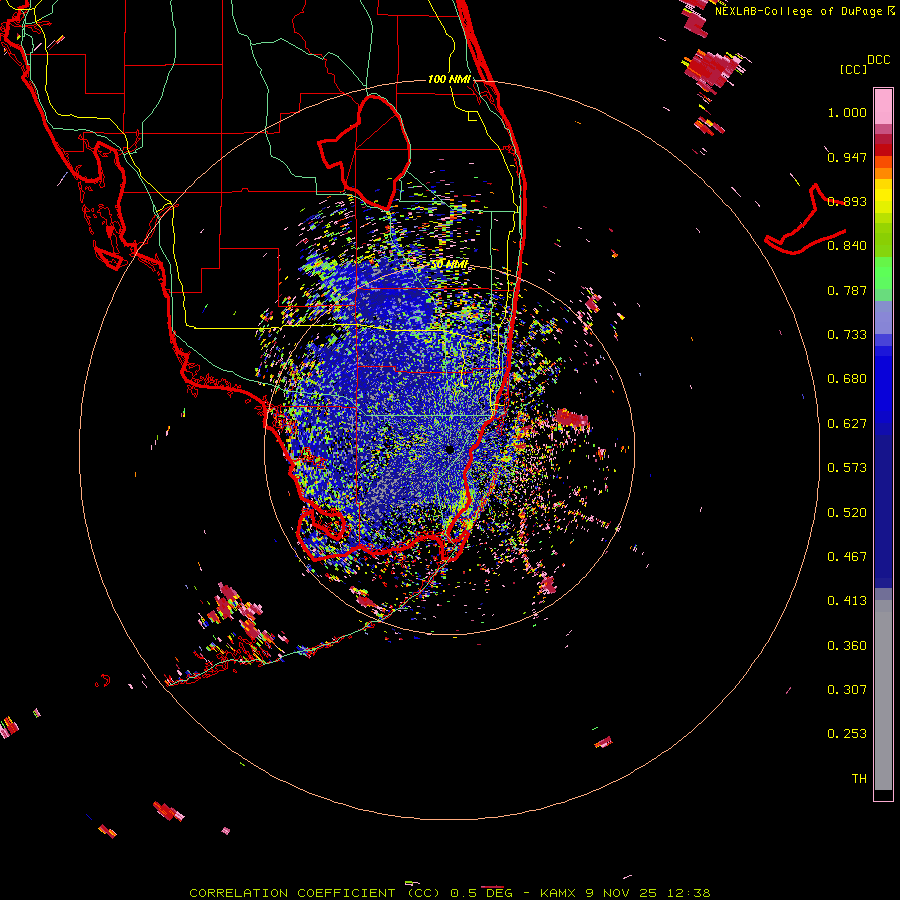Click the 0.253 color scale value
Screen dimensions: 900x900
pos(847,734)
